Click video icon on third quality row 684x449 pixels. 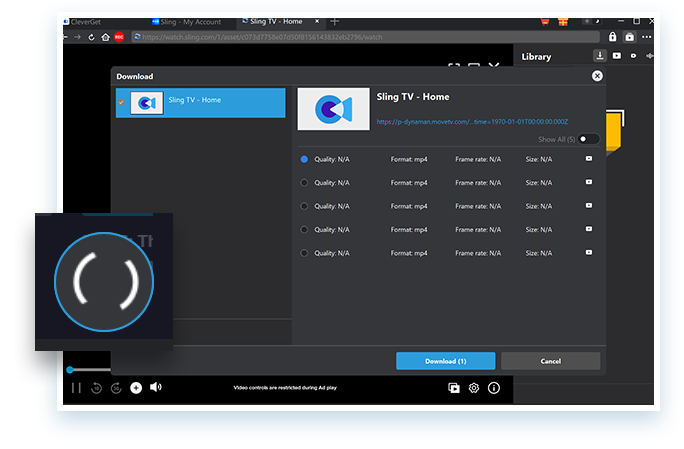[x=589, y=206]
